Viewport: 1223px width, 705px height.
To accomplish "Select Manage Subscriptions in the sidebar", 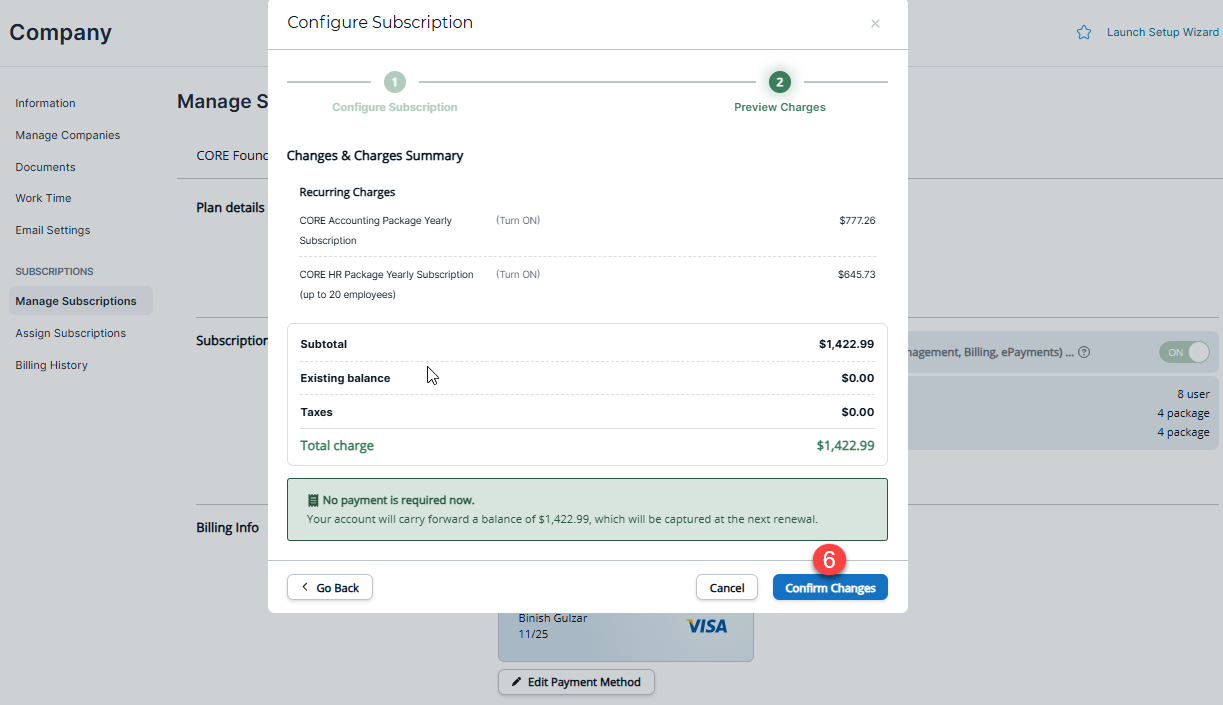I will coord(74,301).
